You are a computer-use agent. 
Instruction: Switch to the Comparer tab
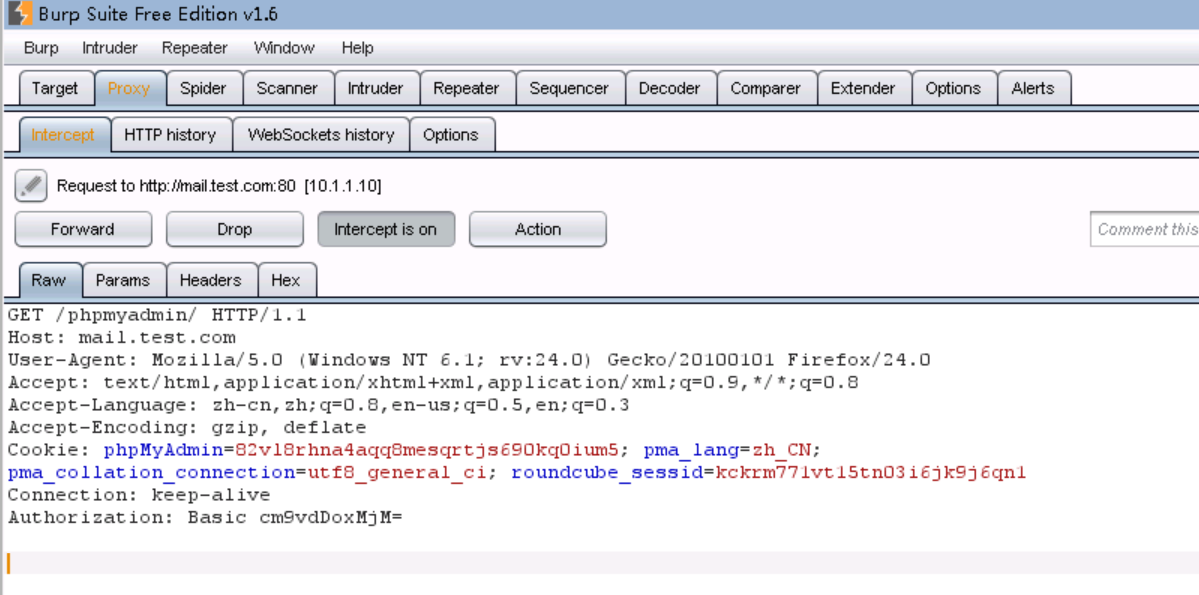tap(765, 88)
